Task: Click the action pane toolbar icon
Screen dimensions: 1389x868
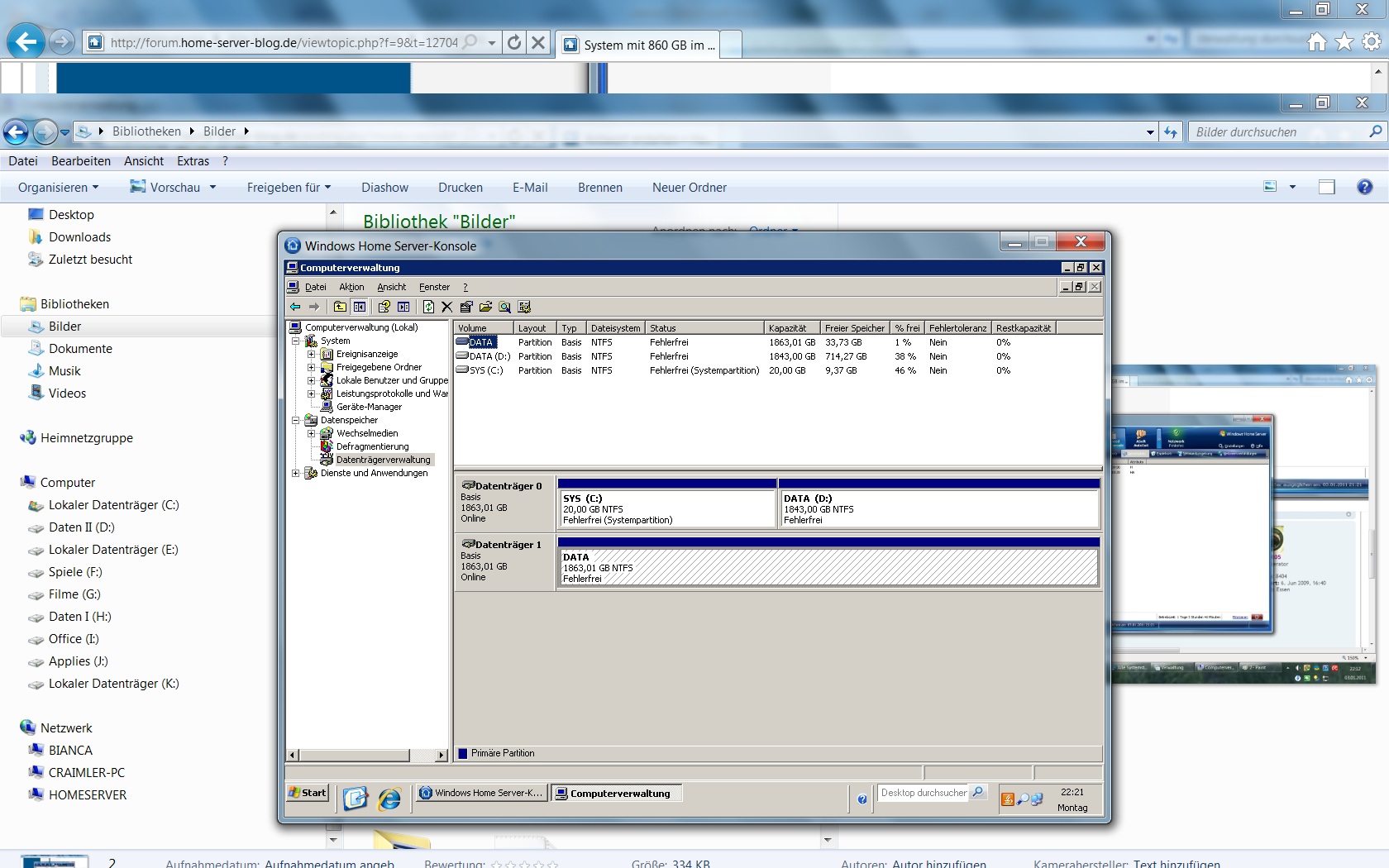Action: click(403, 307)
